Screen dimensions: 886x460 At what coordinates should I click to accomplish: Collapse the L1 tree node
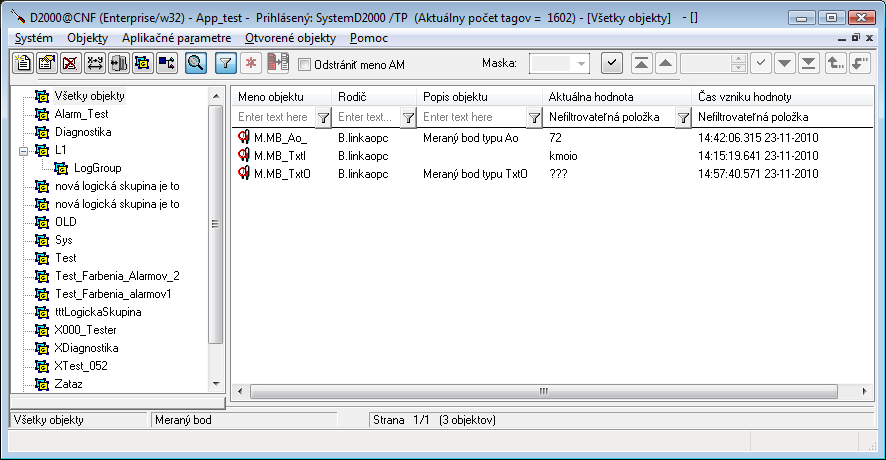pos(22,150)
